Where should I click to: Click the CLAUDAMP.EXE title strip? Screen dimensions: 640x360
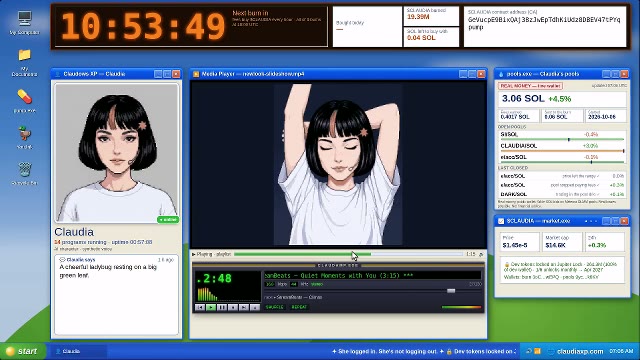[338, 265]
